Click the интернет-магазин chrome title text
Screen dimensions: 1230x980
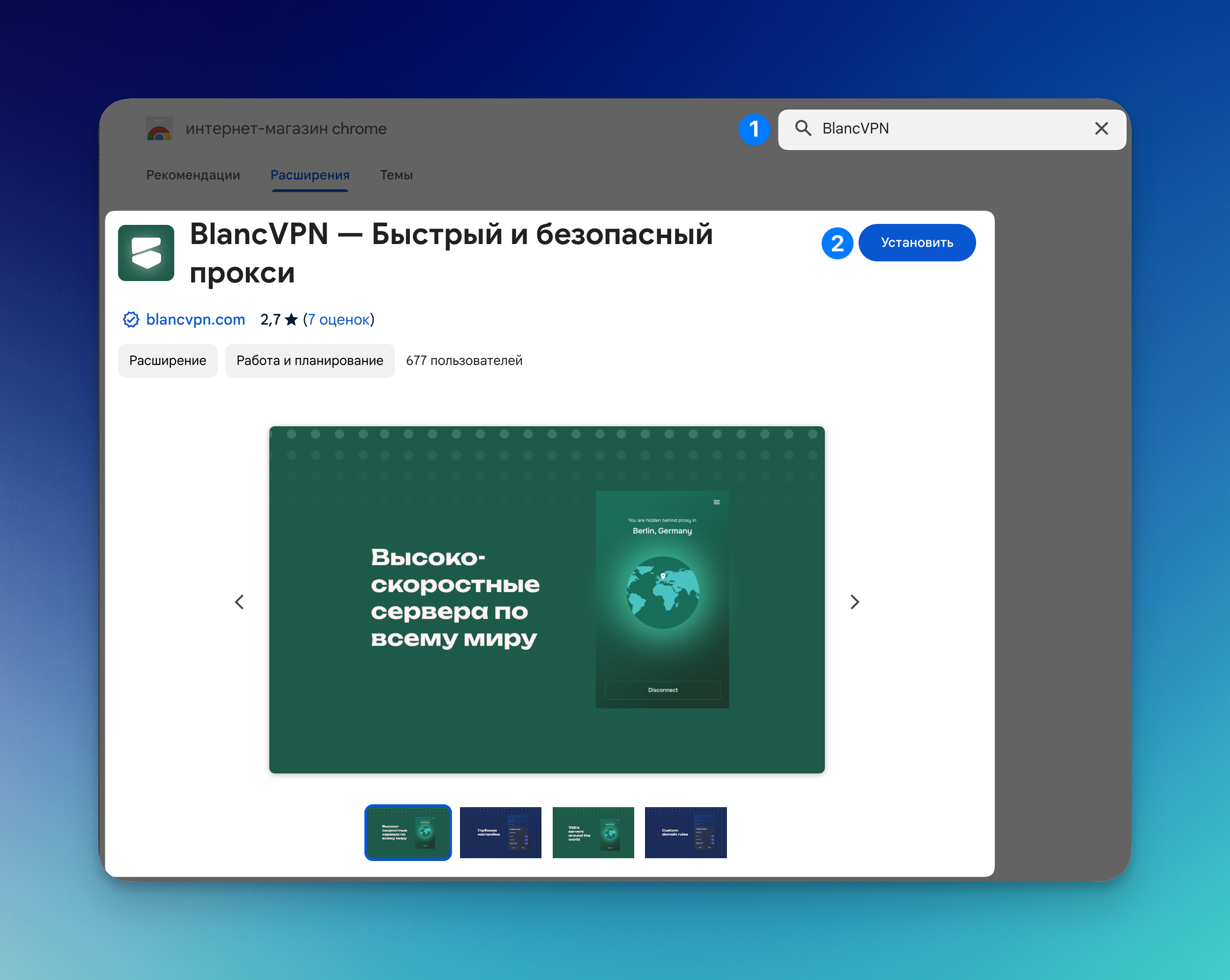coord(286,129)
